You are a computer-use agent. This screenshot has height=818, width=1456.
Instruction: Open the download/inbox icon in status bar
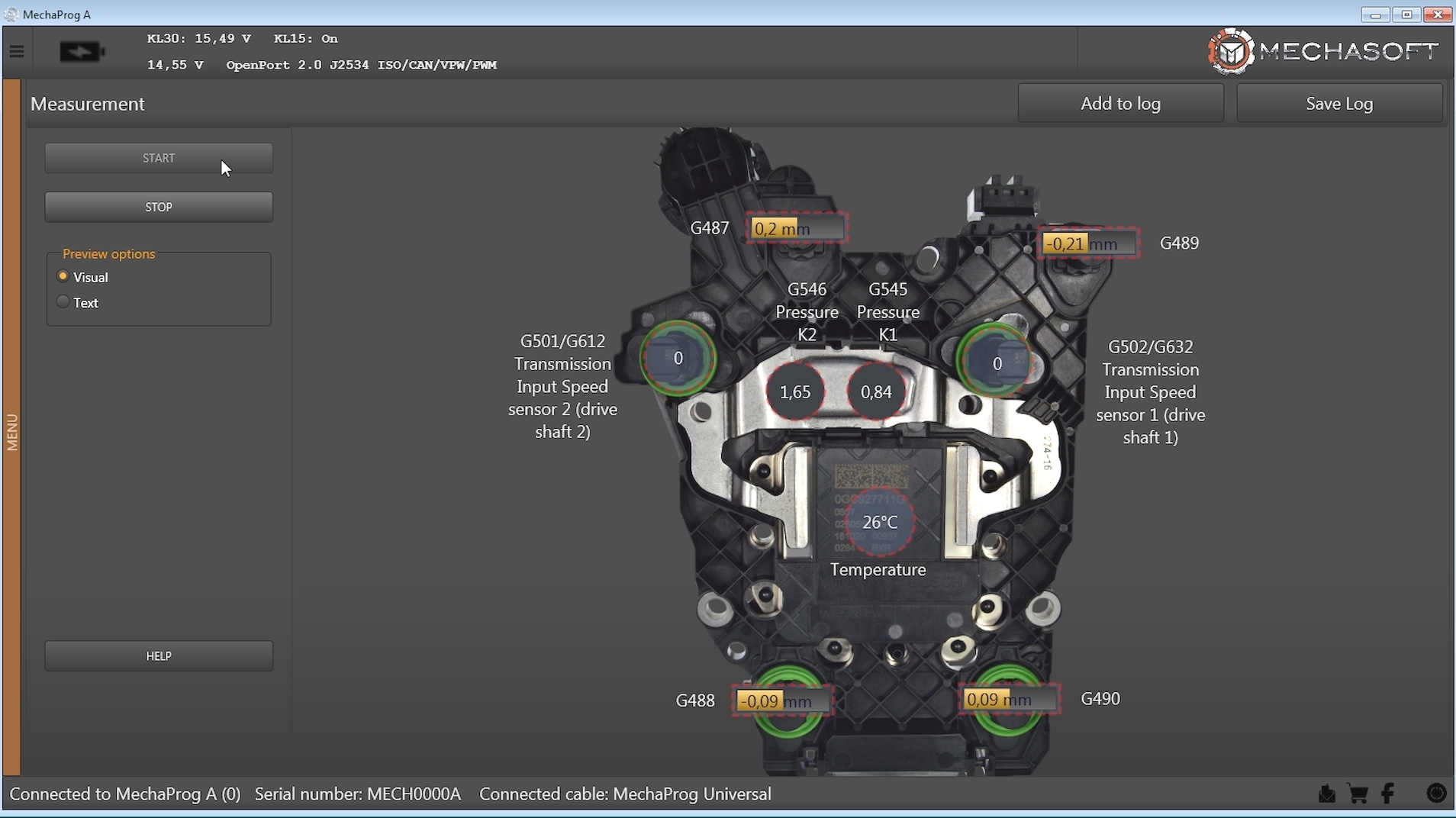click(x=1327, y=794)
